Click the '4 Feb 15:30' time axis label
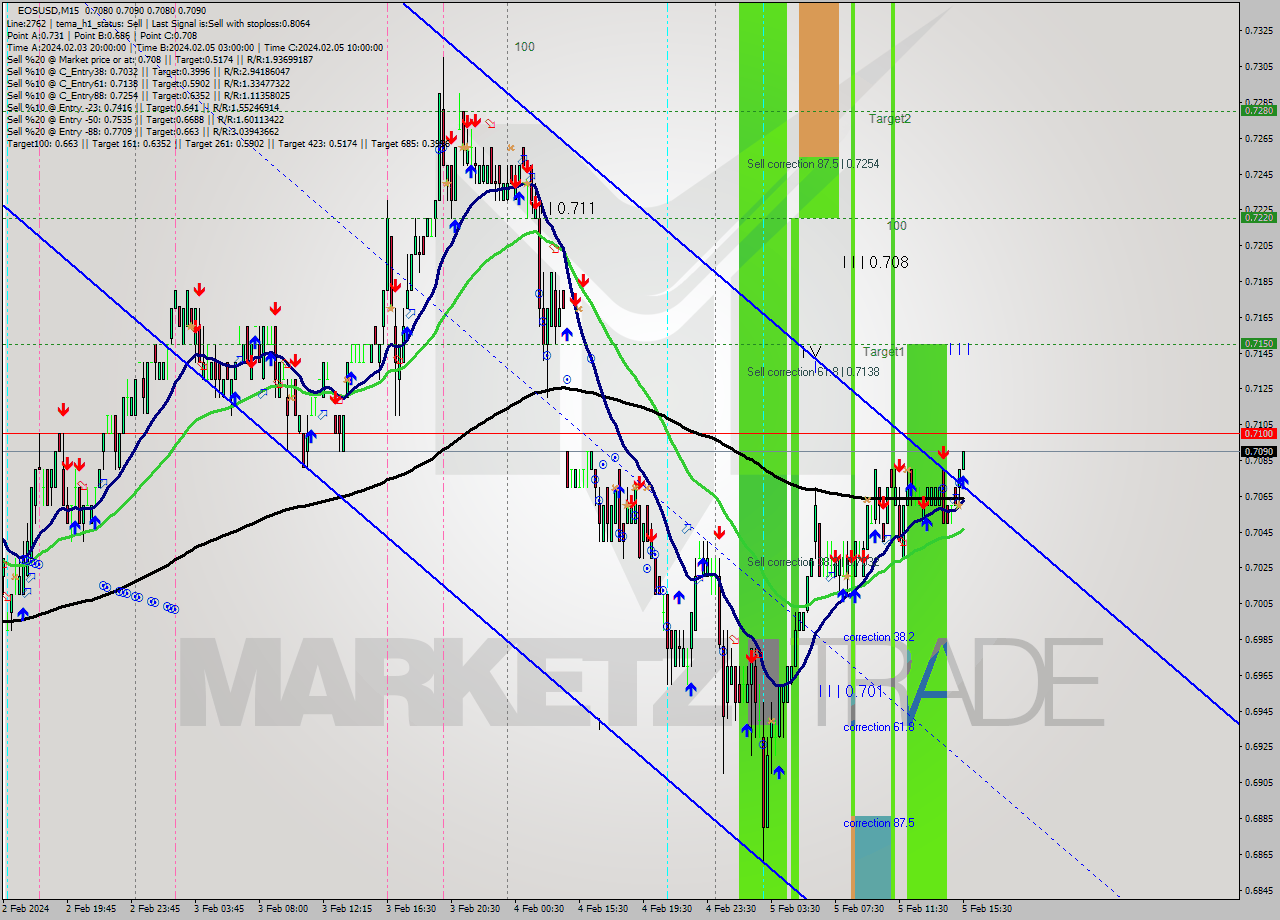The height and width of the screenshot is (920, 1280). click(x=603, y=909)
